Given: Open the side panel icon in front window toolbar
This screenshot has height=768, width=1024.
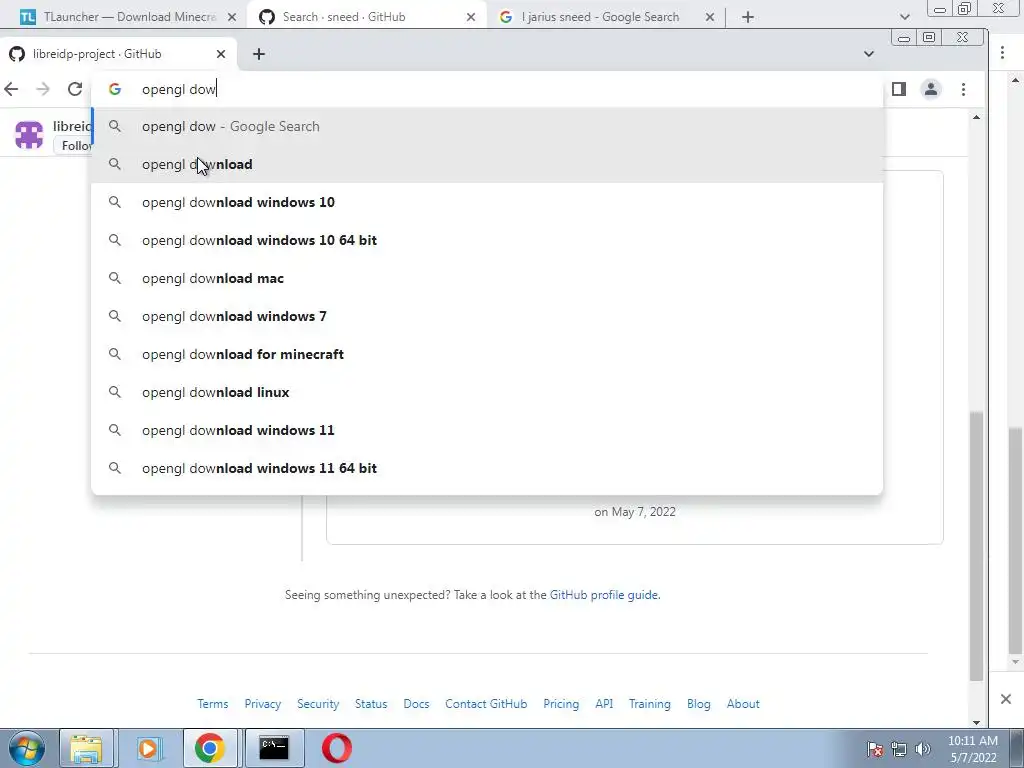Looking at the screenshot, I should (899, 89).
